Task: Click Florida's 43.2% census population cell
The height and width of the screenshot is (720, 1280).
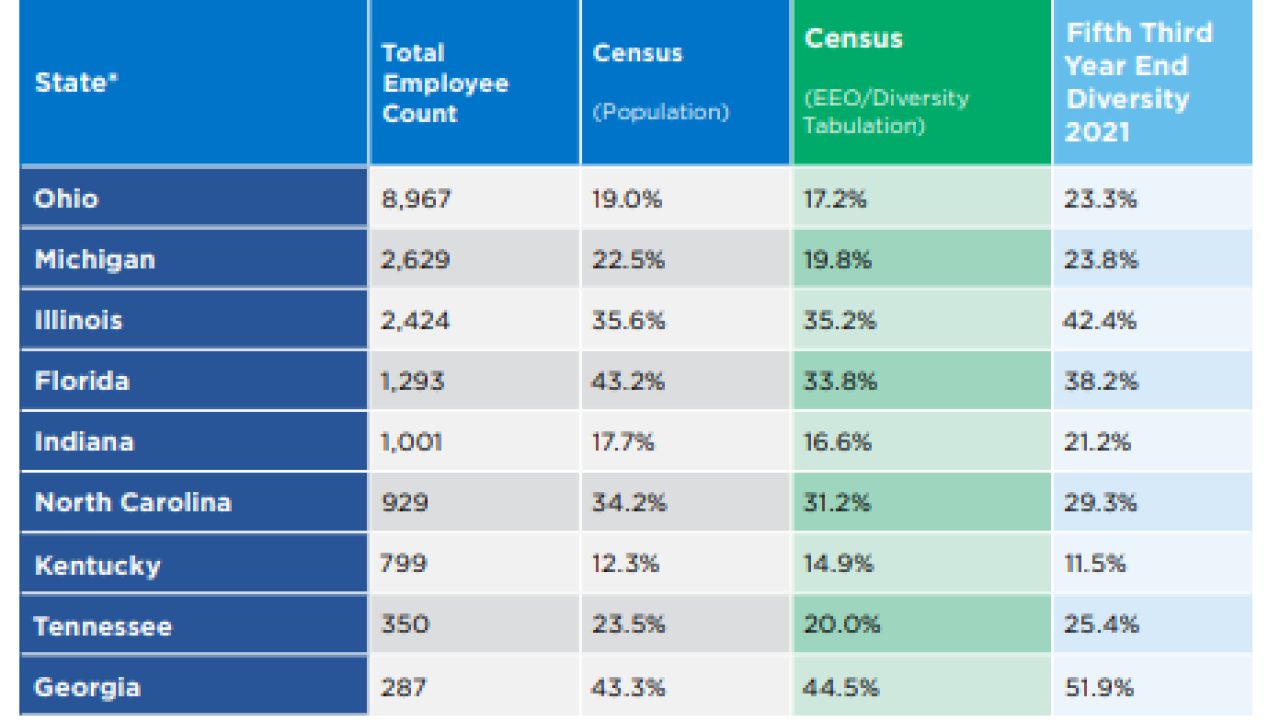Action: click(x=686, y=381)
